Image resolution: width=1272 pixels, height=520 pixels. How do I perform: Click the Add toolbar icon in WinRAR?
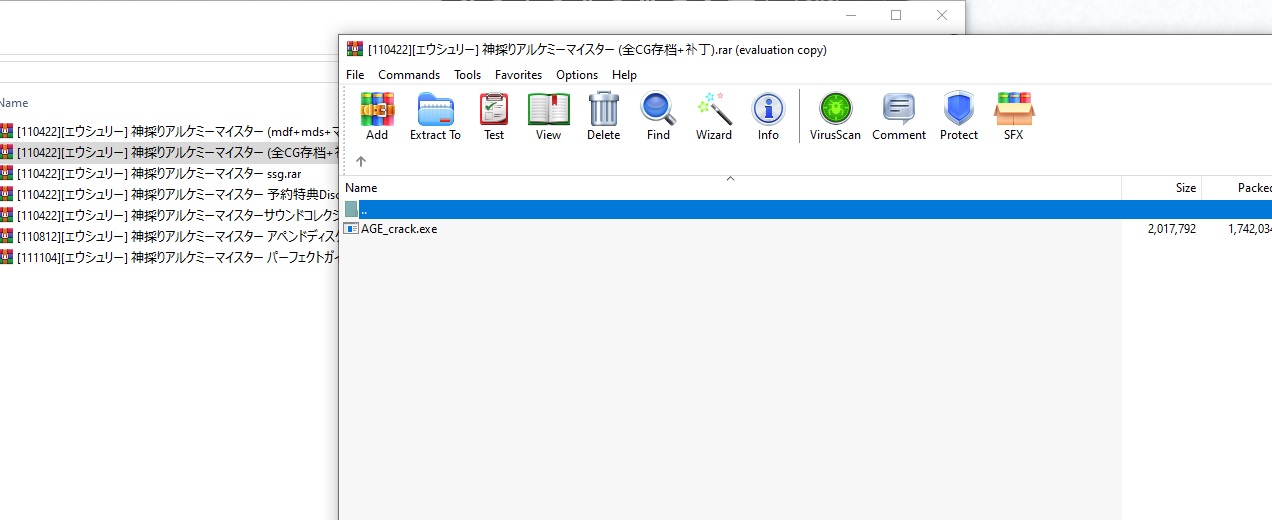pyautogui.click(x=377, y=116)
